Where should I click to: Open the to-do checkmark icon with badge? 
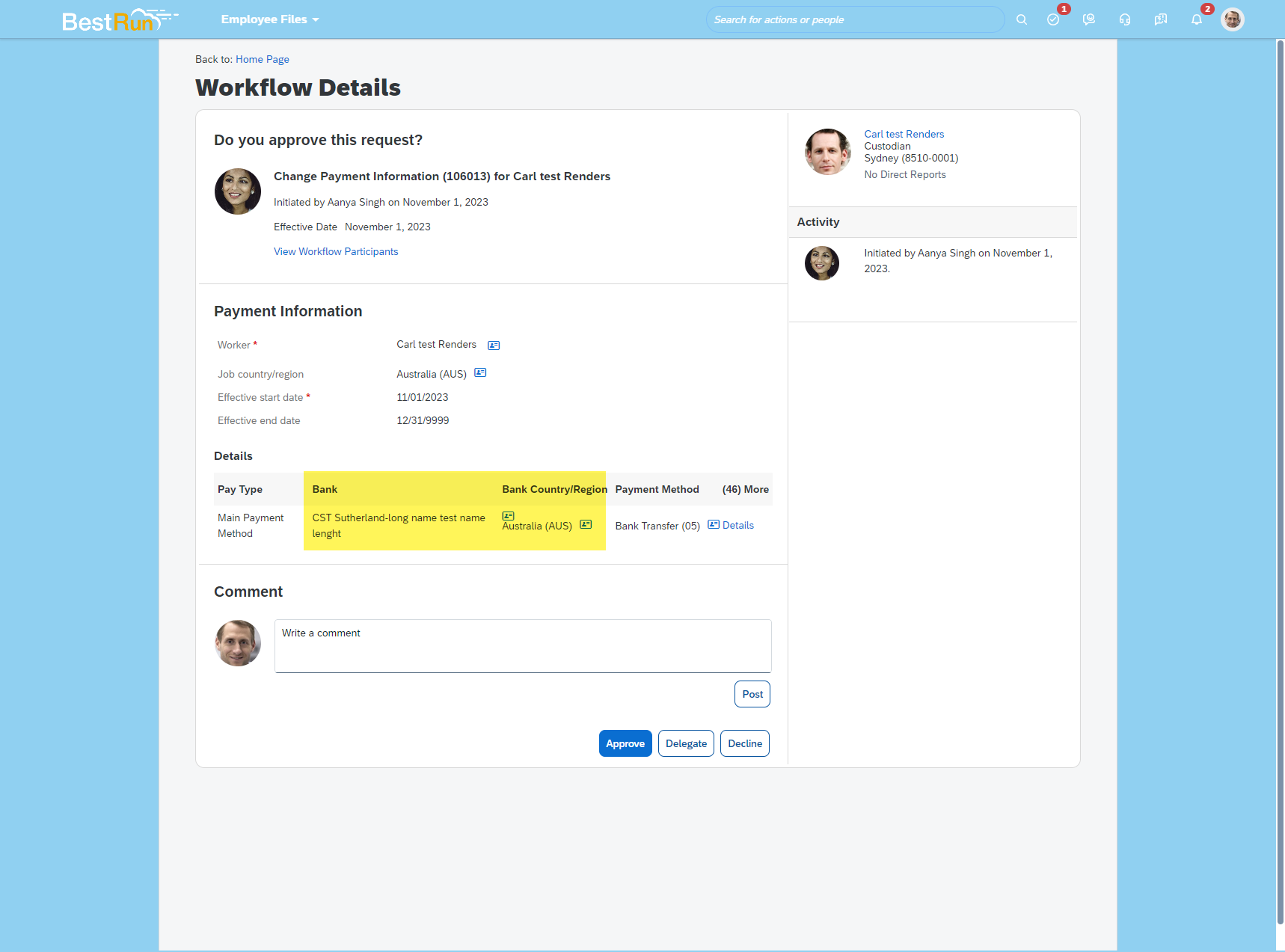(1053, 19)
